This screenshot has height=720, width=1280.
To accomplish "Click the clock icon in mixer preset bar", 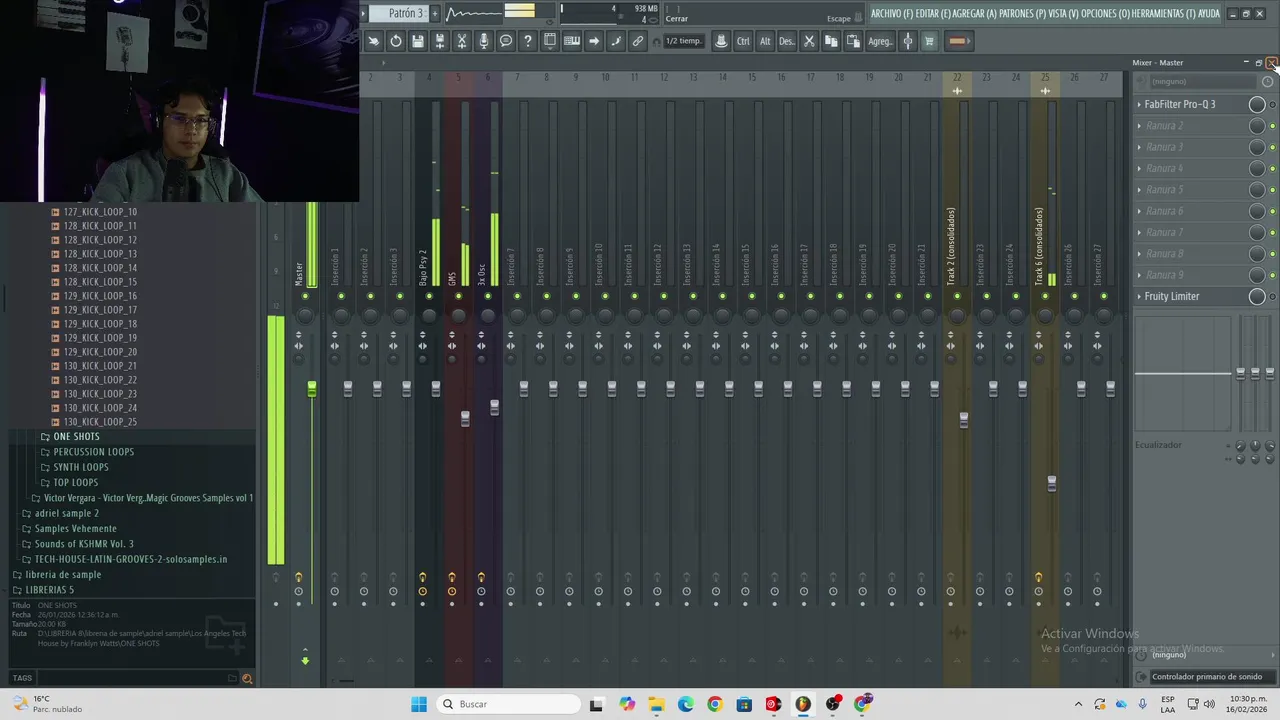I will [1267, 81].
